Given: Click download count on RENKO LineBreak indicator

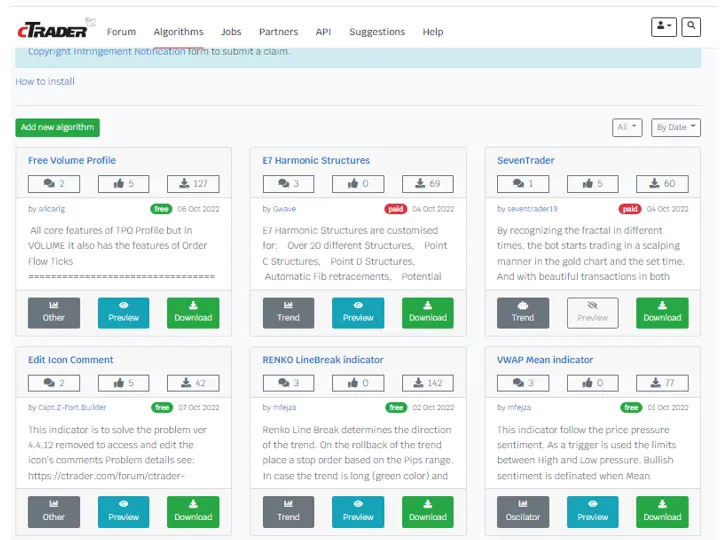Looking at the screenshot, I should coord(428,383).
